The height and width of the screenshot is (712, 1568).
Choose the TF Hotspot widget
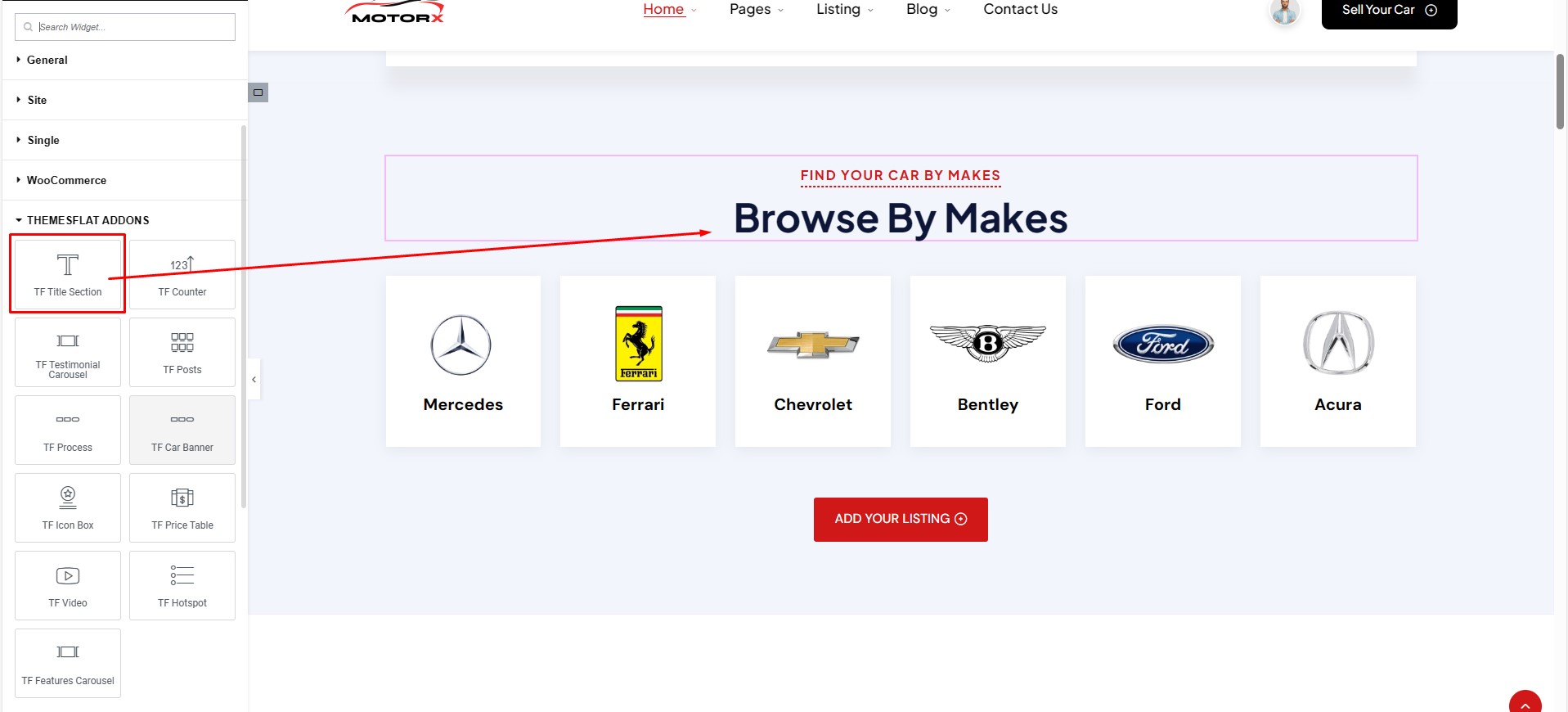coord(182,585)
